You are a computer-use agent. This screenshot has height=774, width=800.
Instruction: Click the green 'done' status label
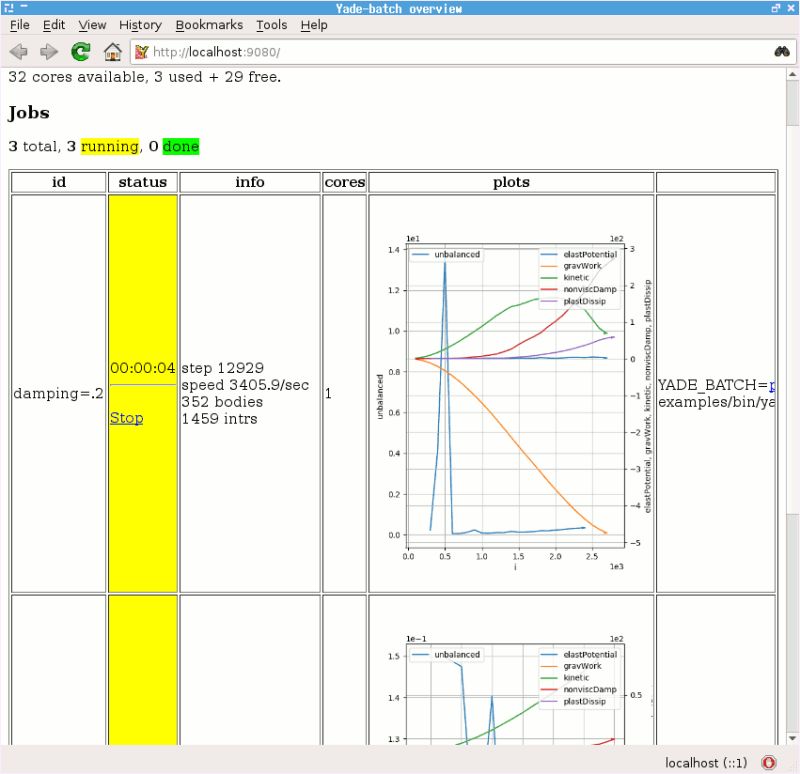[x=181, y=146]
